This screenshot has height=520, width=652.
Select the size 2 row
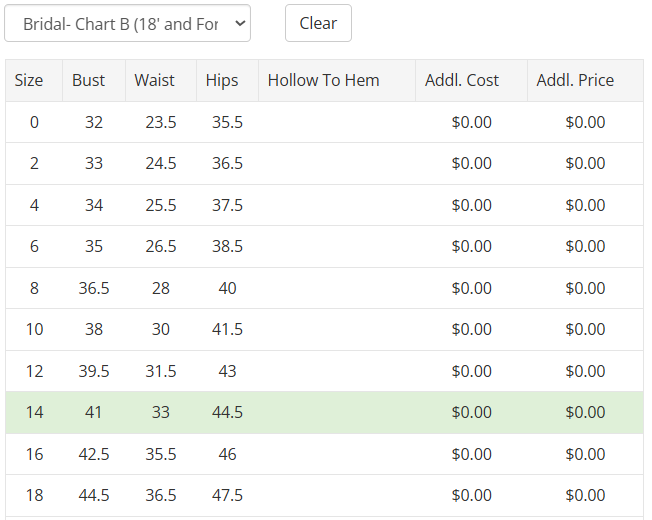35,163
